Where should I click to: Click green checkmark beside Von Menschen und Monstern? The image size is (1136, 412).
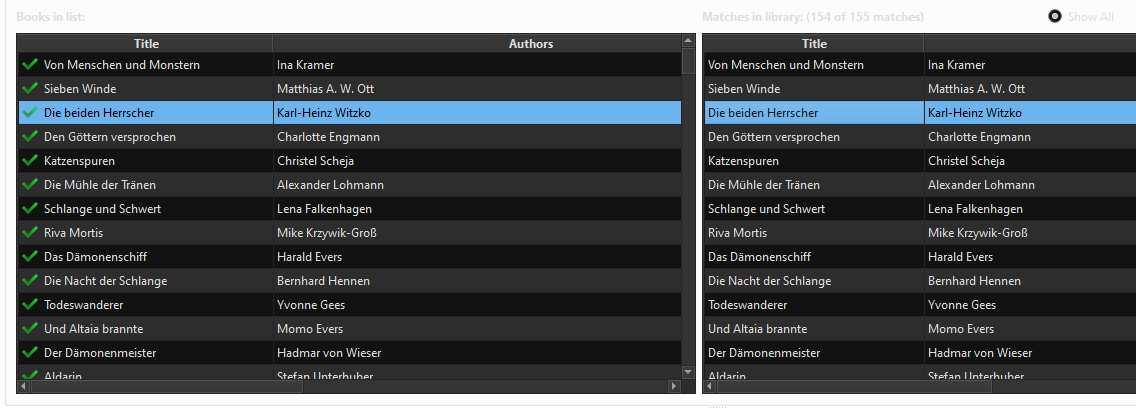pyautogui.click(x=29, y=64)
